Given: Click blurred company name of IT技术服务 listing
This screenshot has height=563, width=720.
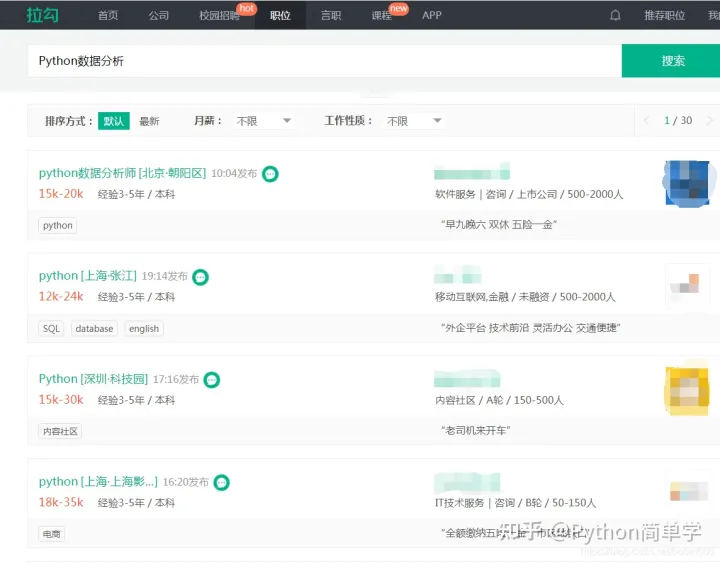Looking at the screenshot, I should [x=467, y=482].
